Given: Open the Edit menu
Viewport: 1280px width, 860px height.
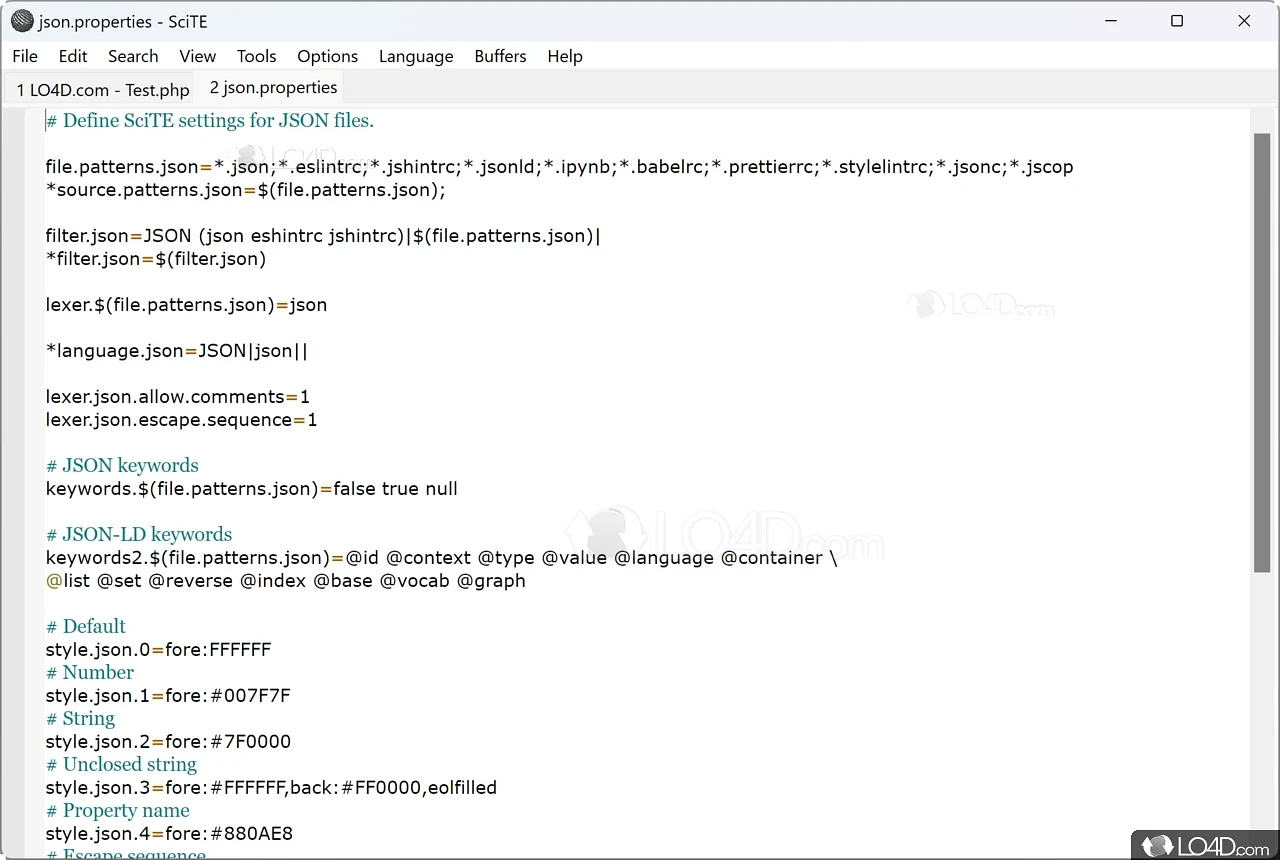Looking at the screenshot, I should 73,56.
